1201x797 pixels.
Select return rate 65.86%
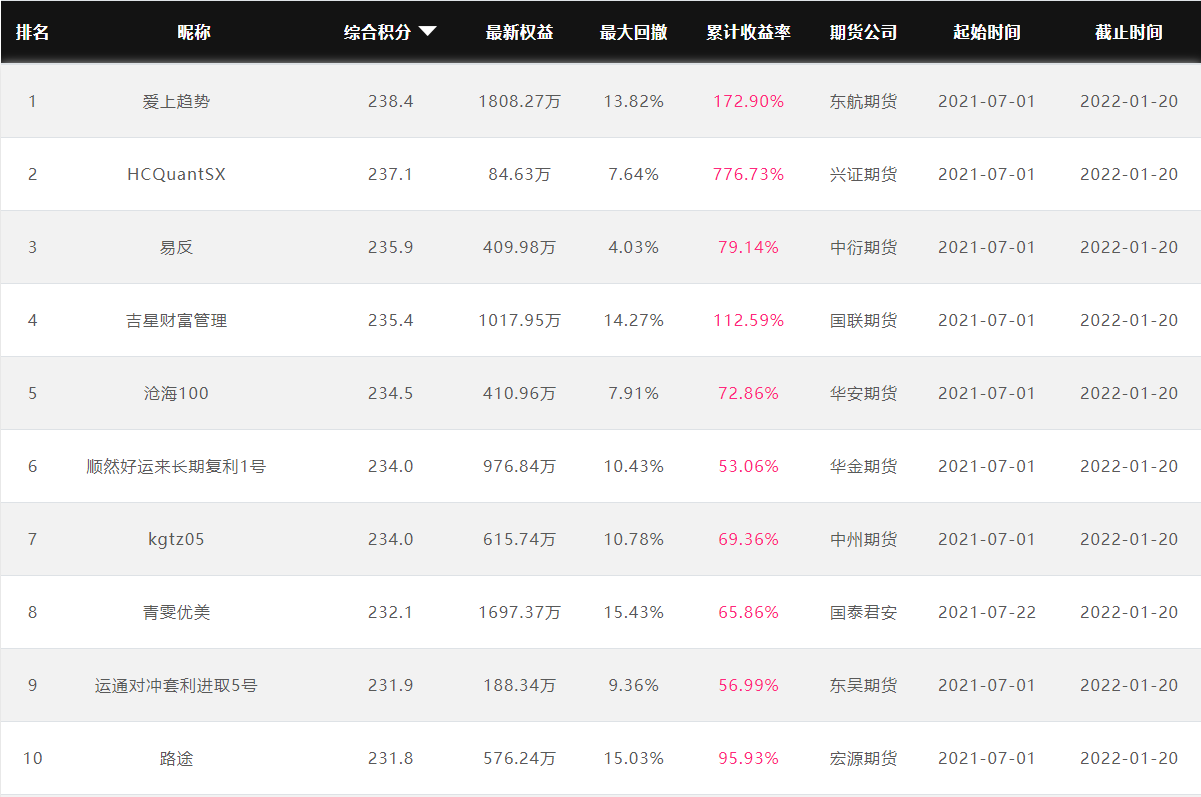point(748,612)
